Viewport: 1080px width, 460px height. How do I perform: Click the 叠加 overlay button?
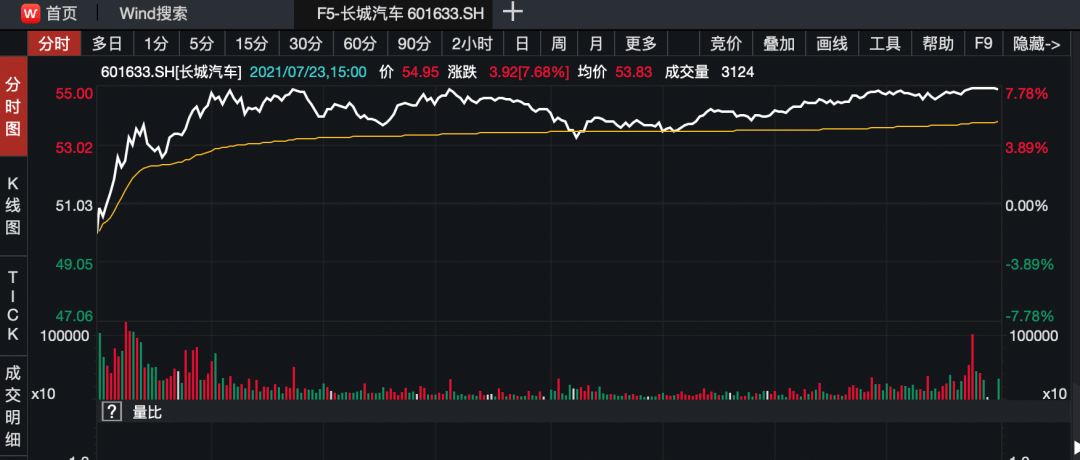click(779, 44)
